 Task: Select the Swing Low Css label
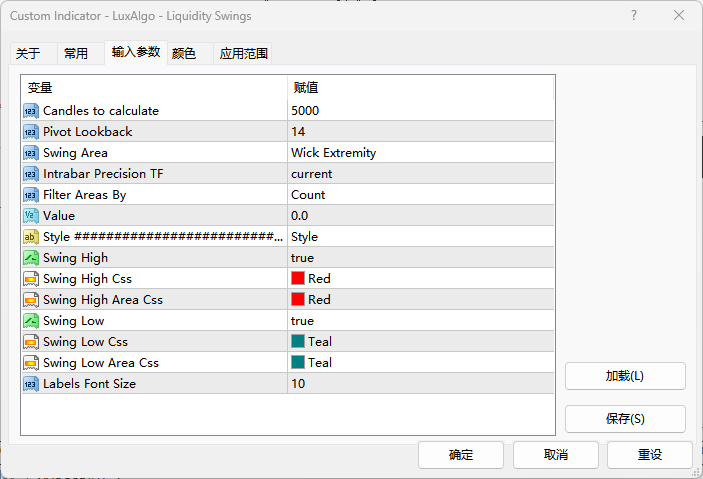(85, 342)
